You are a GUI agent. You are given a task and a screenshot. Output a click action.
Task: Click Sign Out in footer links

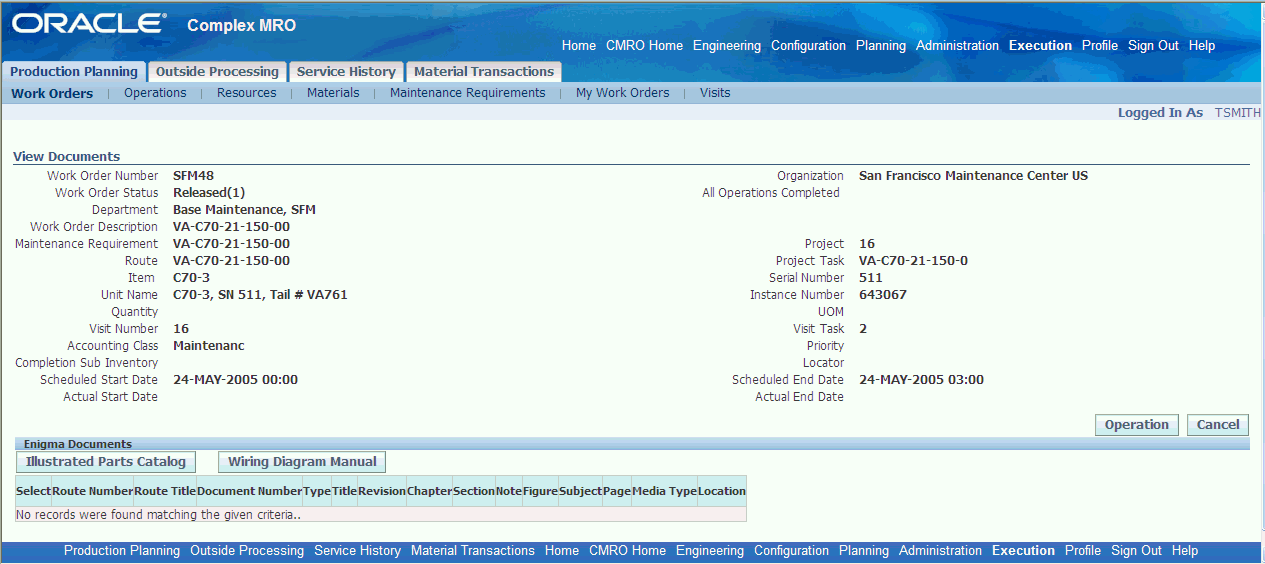(1136, 551)
